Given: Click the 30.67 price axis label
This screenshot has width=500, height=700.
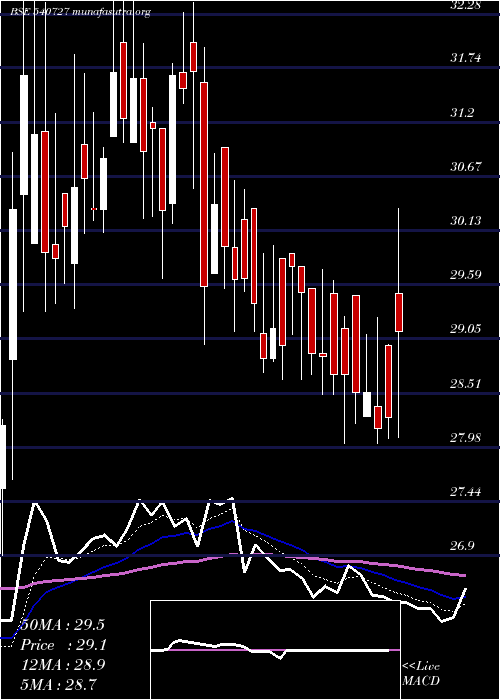Looking at the screenshot, I should click(x=466, y=167).
